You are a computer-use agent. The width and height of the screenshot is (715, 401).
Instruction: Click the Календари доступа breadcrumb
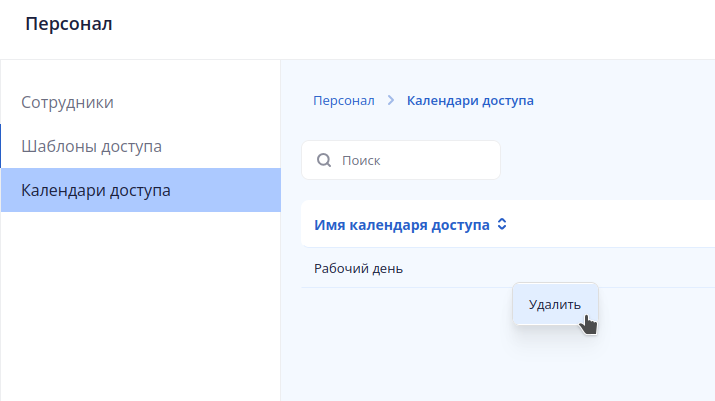click(470, 101)
